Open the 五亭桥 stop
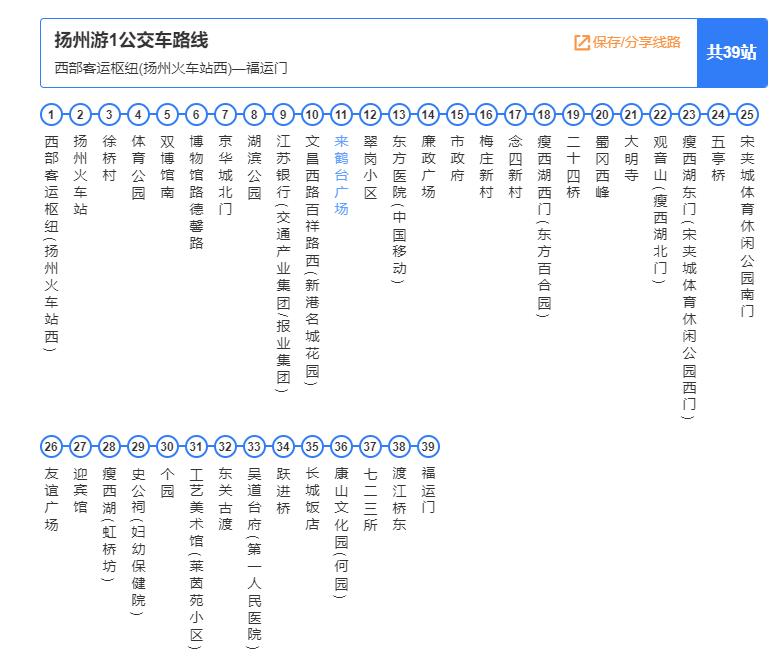Viewport: 777px width, 664px height. tap(718, 158)
